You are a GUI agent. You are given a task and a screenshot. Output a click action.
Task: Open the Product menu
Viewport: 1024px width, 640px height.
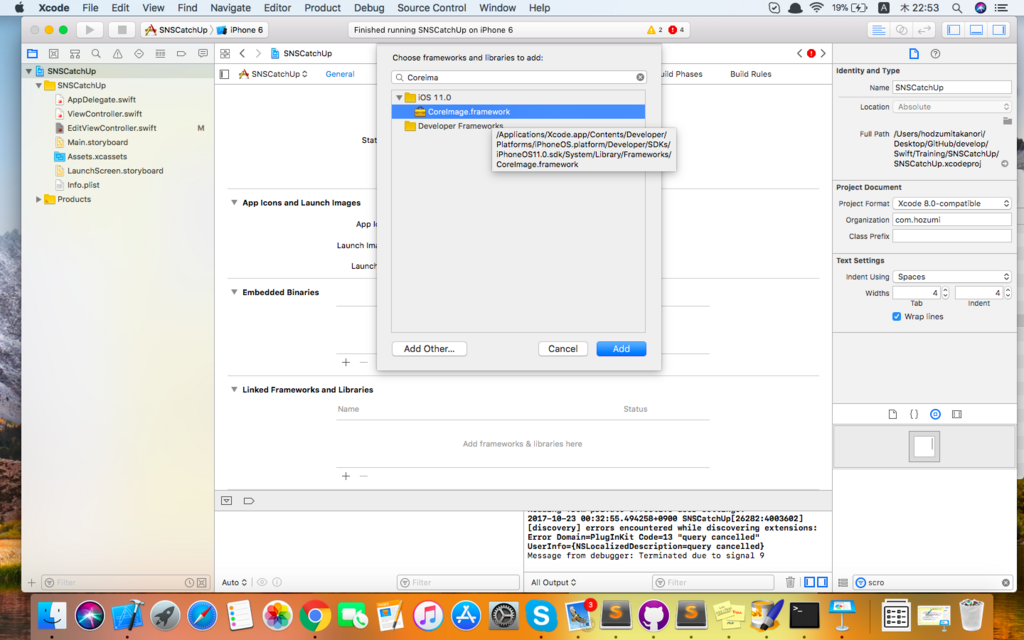tap(323, 8)
